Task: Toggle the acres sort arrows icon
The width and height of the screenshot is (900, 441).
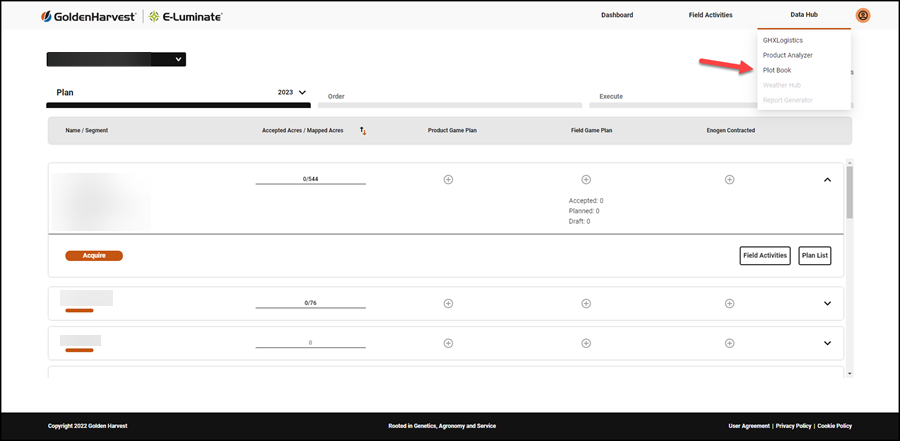Action: click(x=363, y=131)
